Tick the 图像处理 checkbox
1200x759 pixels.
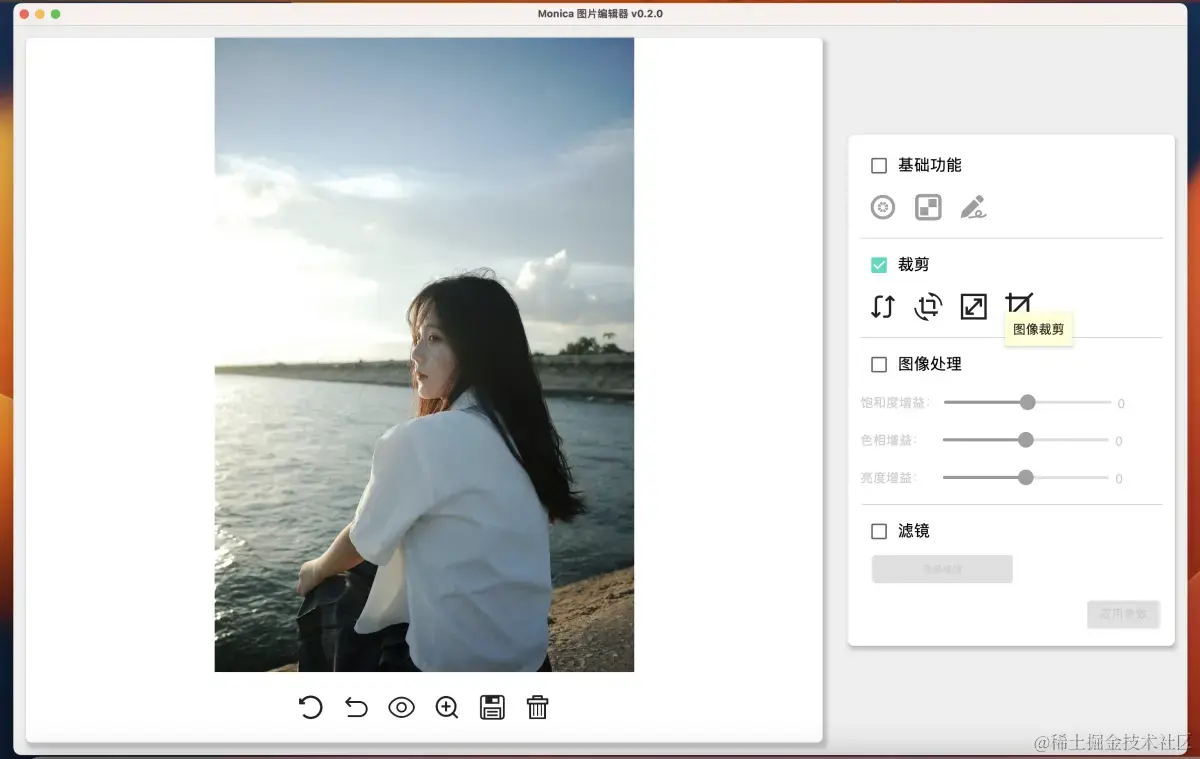click(879, 364)
